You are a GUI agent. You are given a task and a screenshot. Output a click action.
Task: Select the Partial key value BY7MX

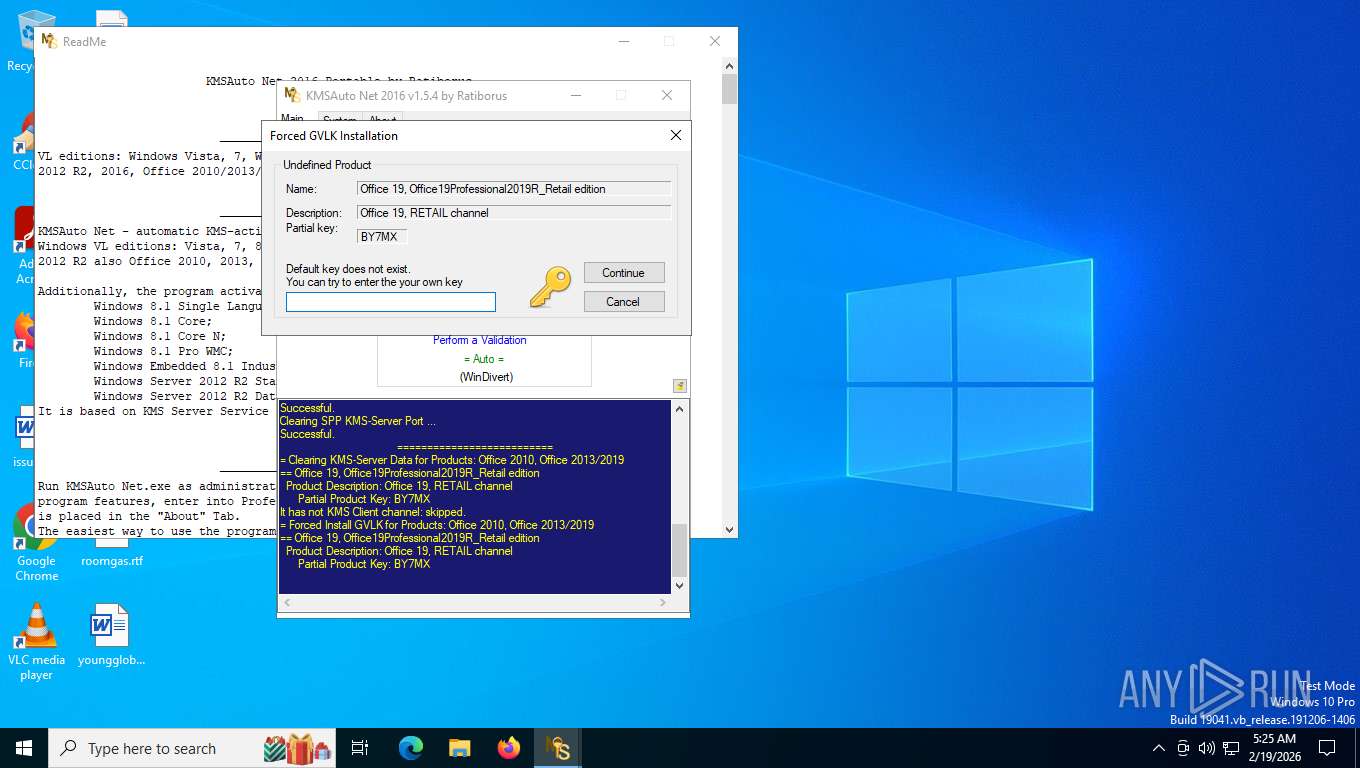coord(382,236)
